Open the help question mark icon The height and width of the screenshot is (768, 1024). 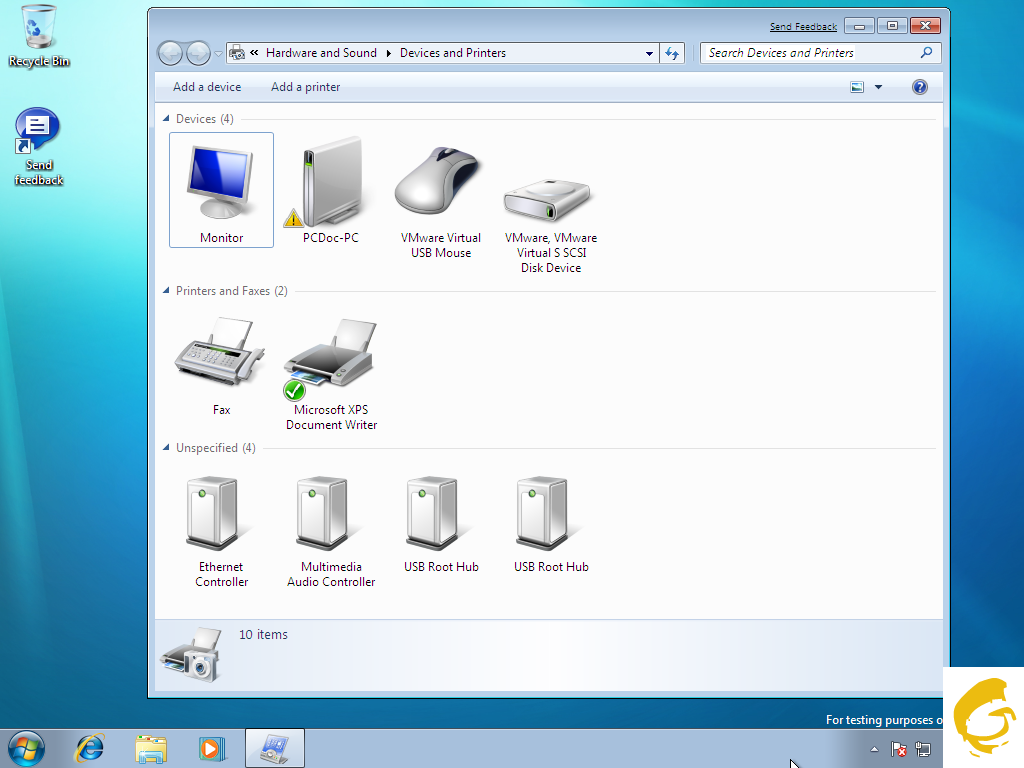[920, 87]
